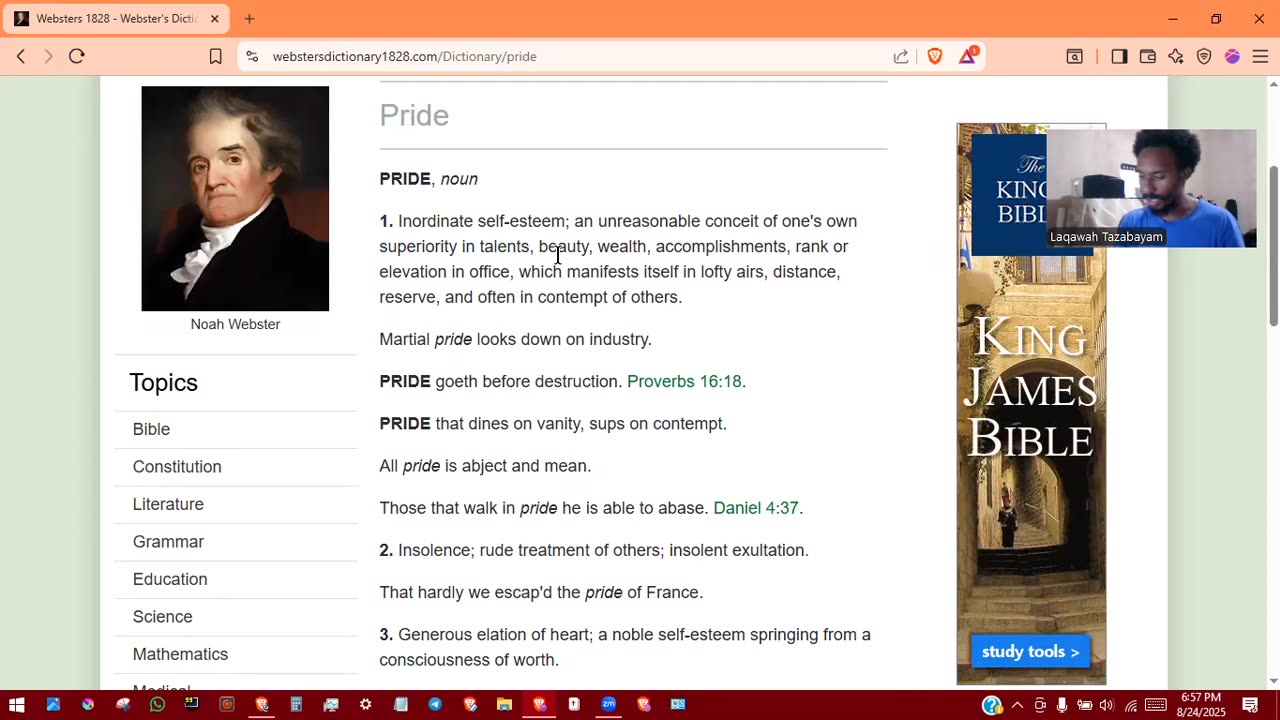Click the microphone tray icon
Screen dimensions: 1280x720
pyautogui.click(x=1062, y=705)
